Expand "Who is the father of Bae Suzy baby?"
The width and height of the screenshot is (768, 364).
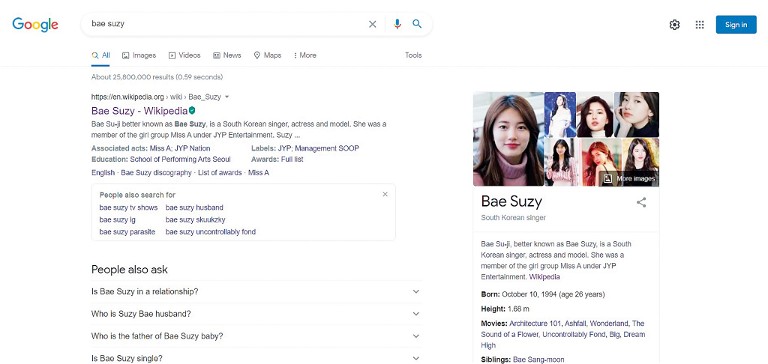coord(256,336)
